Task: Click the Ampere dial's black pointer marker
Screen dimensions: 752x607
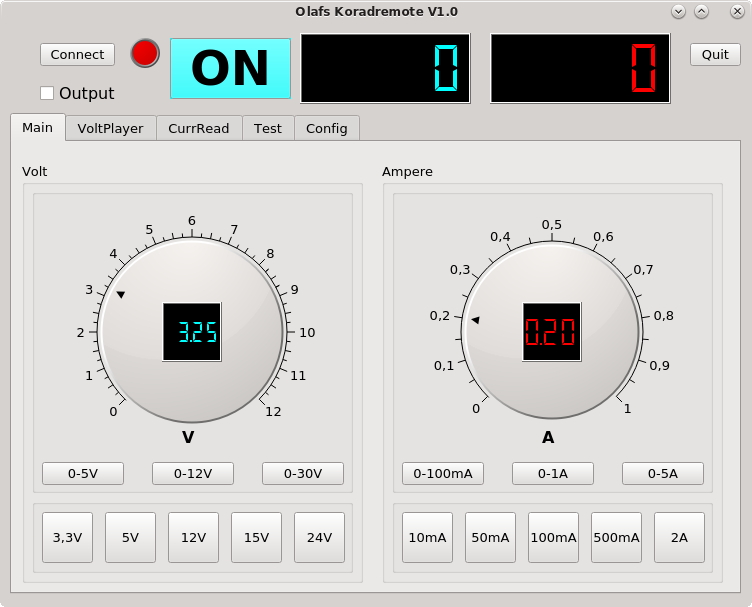Action: pos(475,320)
